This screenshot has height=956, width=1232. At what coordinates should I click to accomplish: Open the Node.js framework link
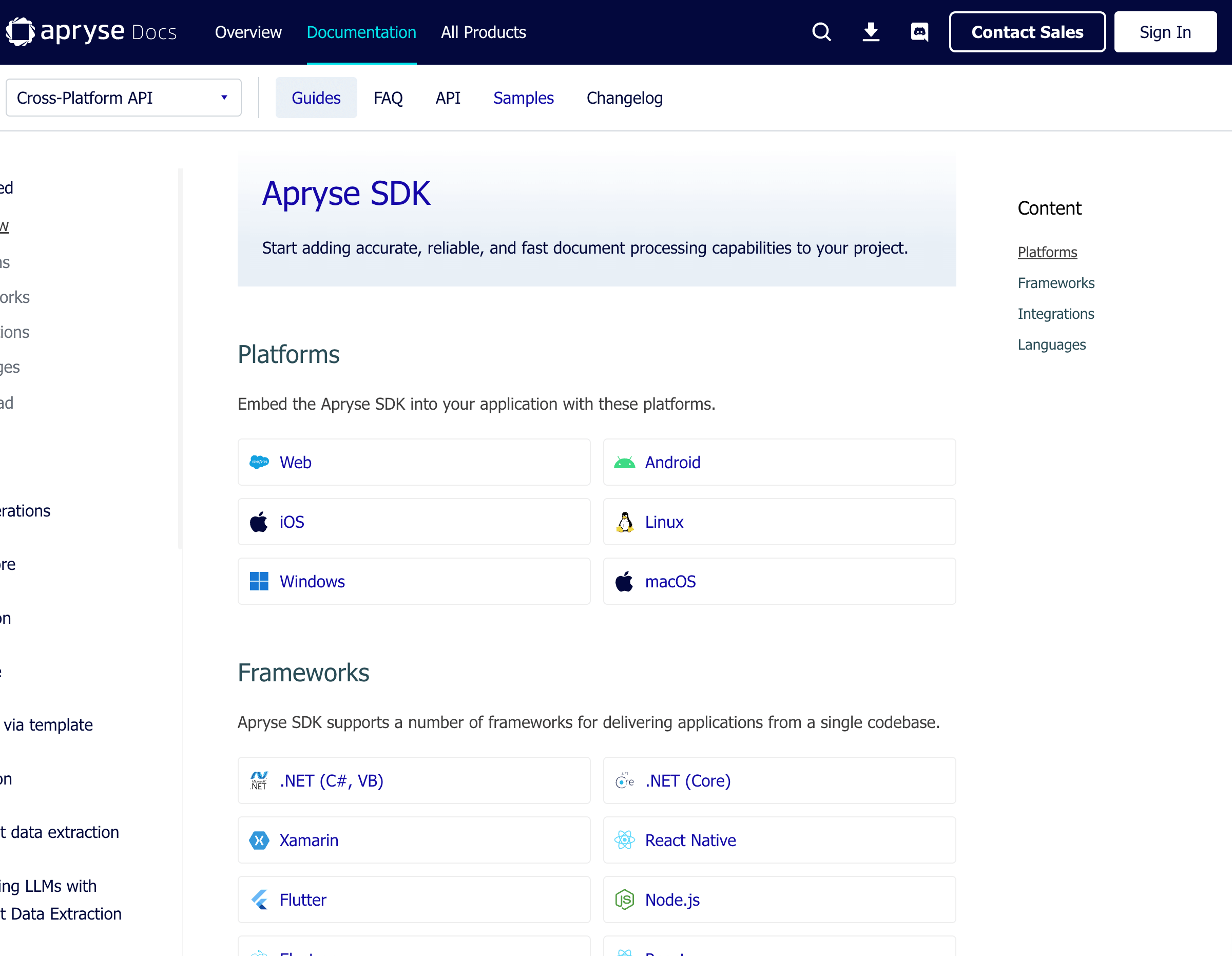pos(780,900)
